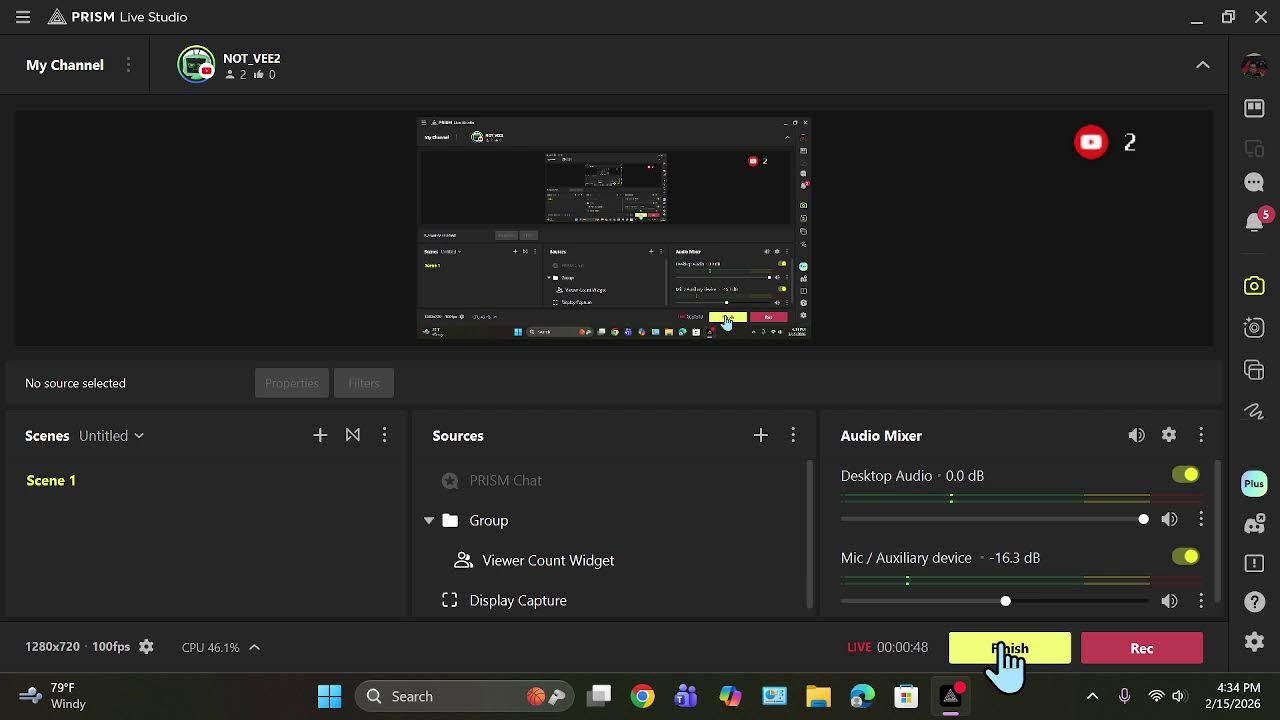
Task: Click the Audio Mixer scrollbar
Action: pyautogui.click(x=1217, y=530)
